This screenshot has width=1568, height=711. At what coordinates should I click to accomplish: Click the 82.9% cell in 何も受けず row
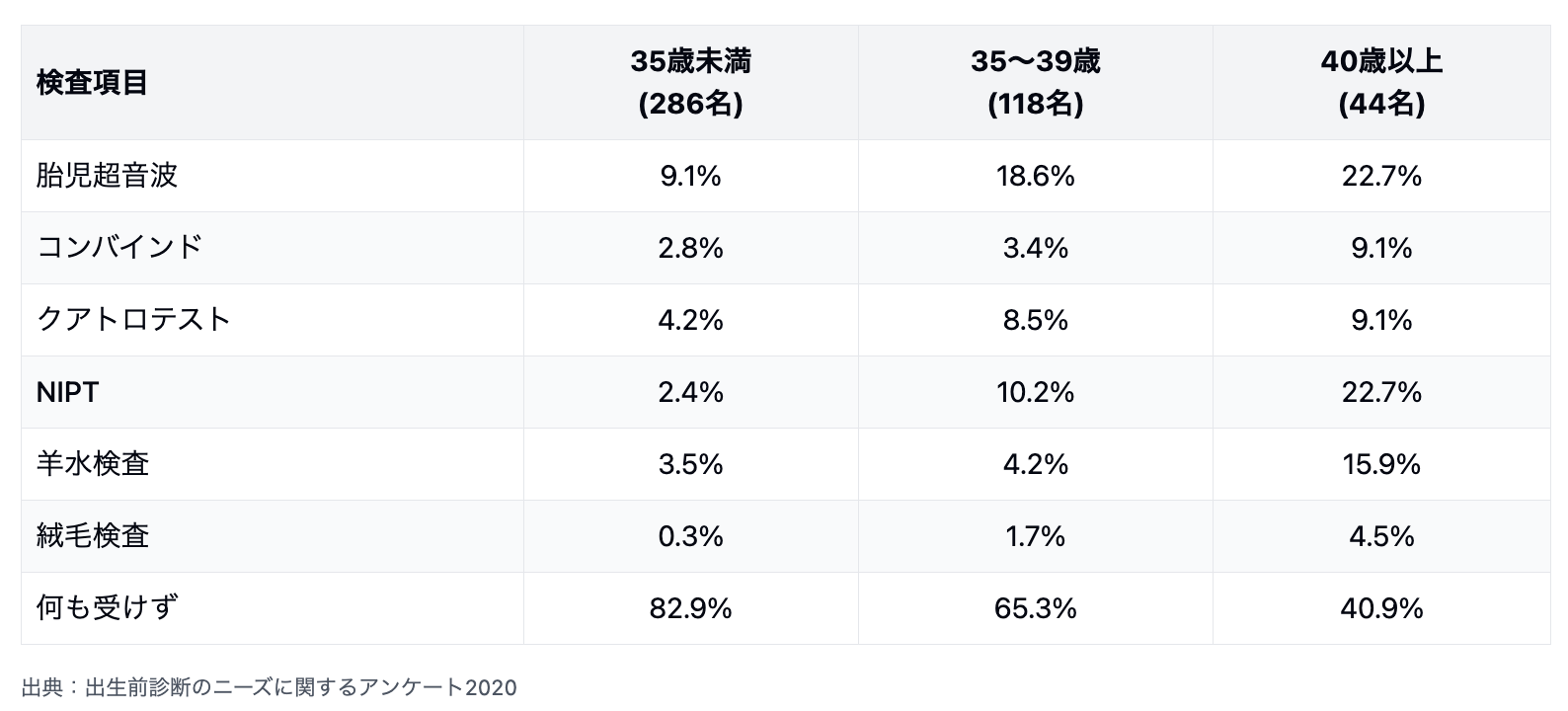690,608
